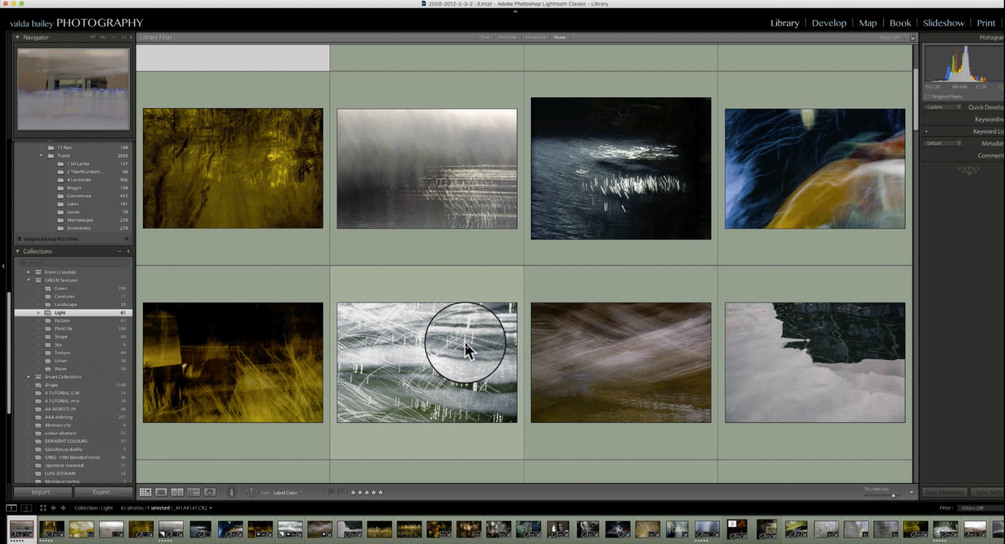Click the Navigator preview image
Screen dimensions: 1005x544
[x=73, y=89]
